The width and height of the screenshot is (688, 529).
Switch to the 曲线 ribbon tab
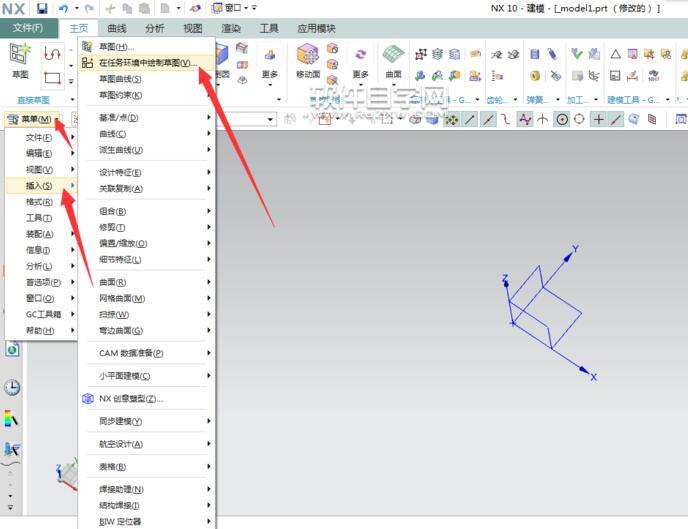(x=117, y=29)
